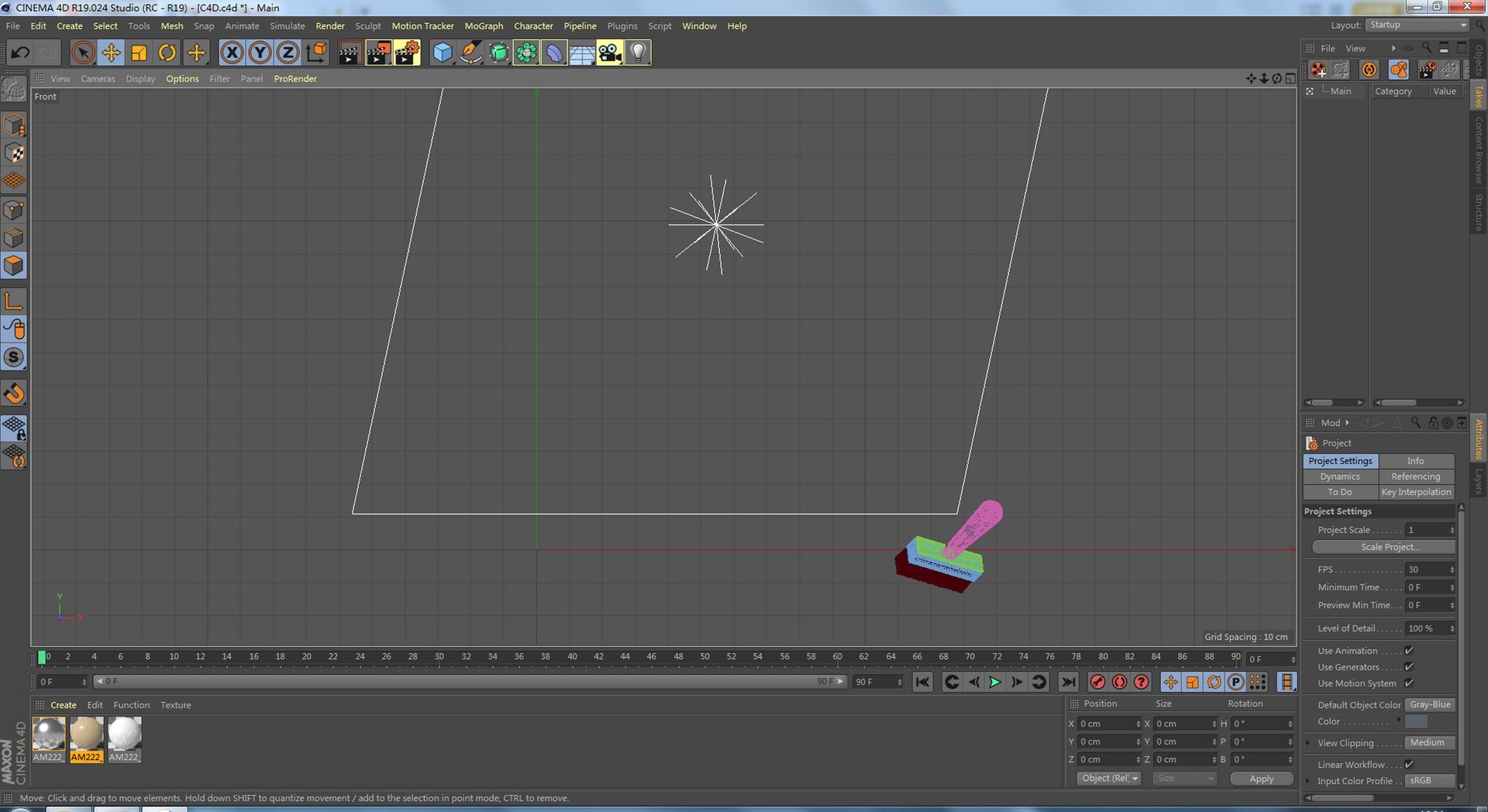Toggle Y axis lock
This screenshot has width=1488, height=812.
tap(260, 53)
